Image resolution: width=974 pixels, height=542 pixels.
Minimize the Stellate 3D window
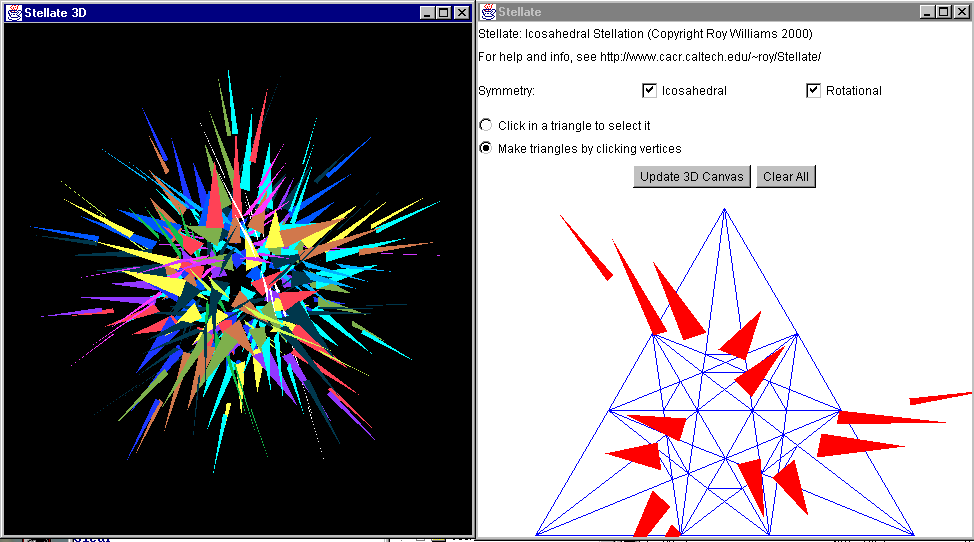pos(428,12)
